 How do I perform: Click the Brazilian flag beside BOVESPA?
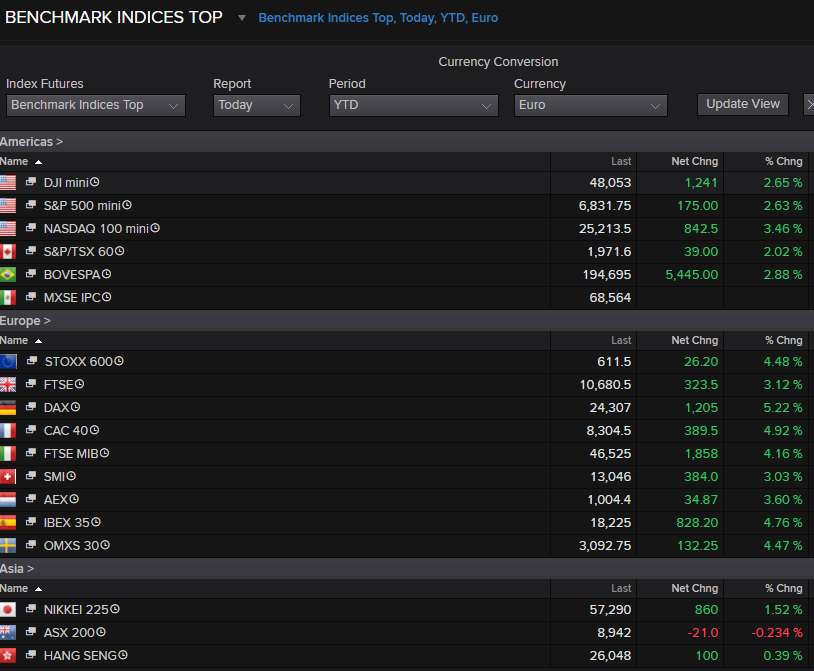[x=8, y=275]
